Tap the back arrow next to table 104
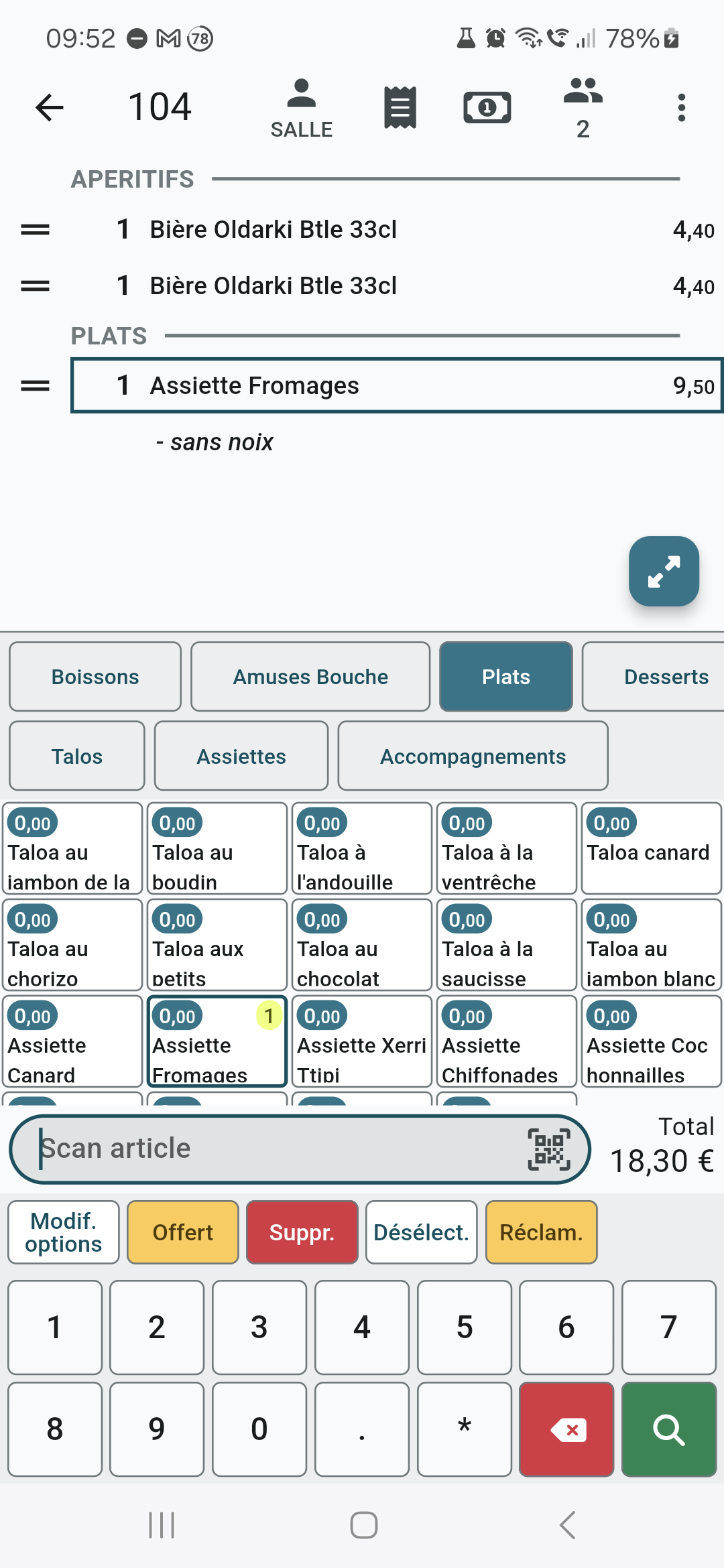 [x=50, y=107]
